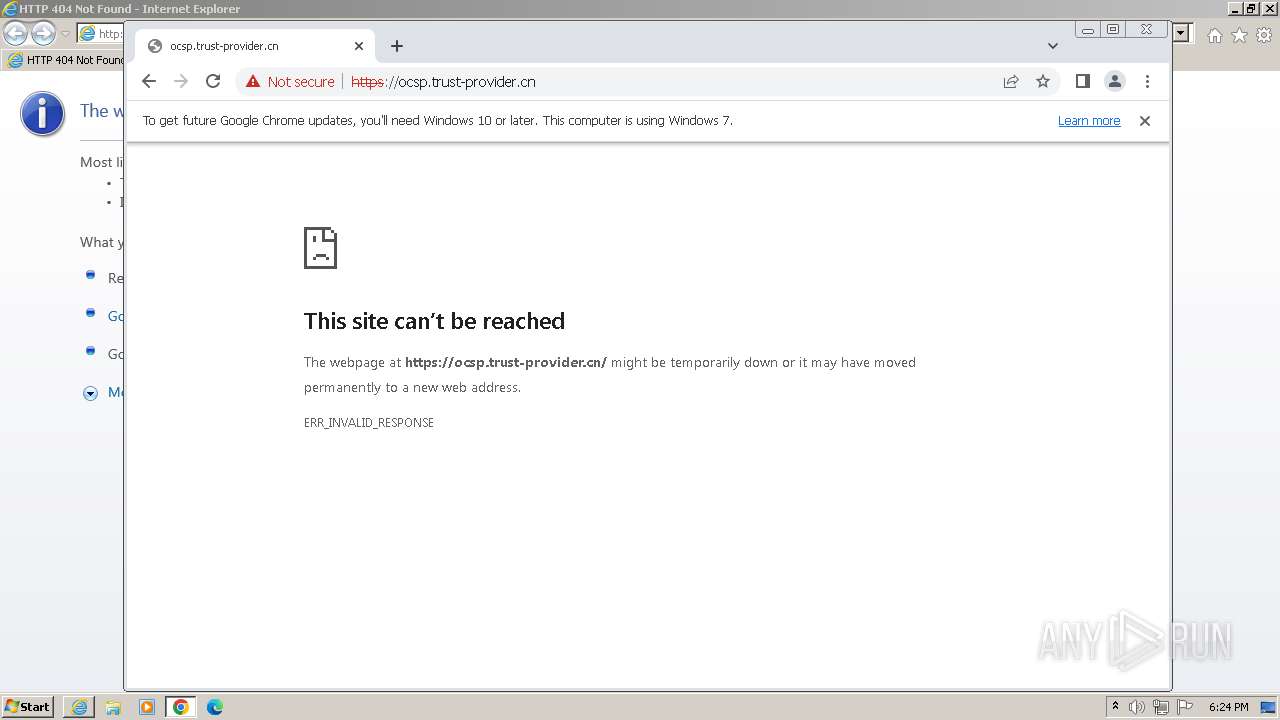Viewport: 1280px width, 720px height.
Task: Open the Chrome three-dot menu
Action: point(1147,82)
